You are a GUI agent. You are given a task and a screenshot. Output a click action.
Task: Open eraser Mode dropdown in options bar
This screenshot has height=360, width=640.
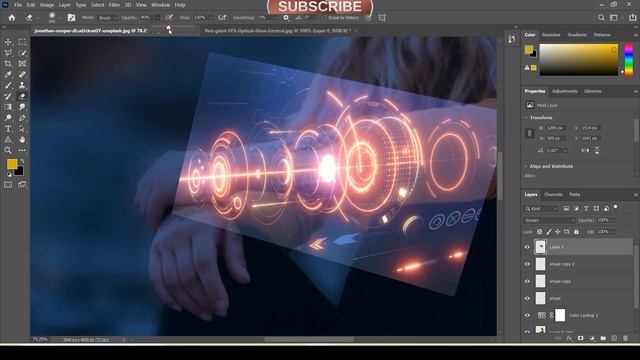(107, 18)
